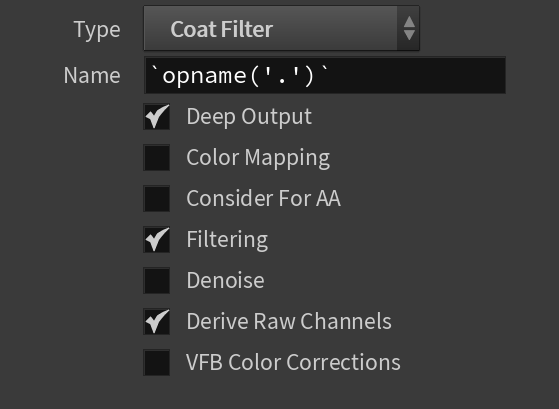Image resolution: width=559 pixels, height=409 pixels.
Task: Turn on the Denoise checkbox
Action: [157, 281]
